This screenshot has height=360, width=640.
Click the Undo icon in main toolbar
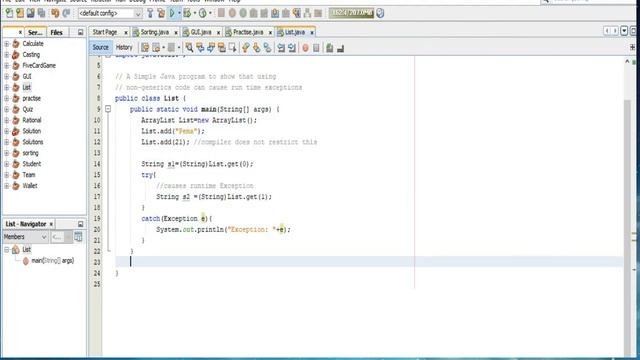click(55, 13)
